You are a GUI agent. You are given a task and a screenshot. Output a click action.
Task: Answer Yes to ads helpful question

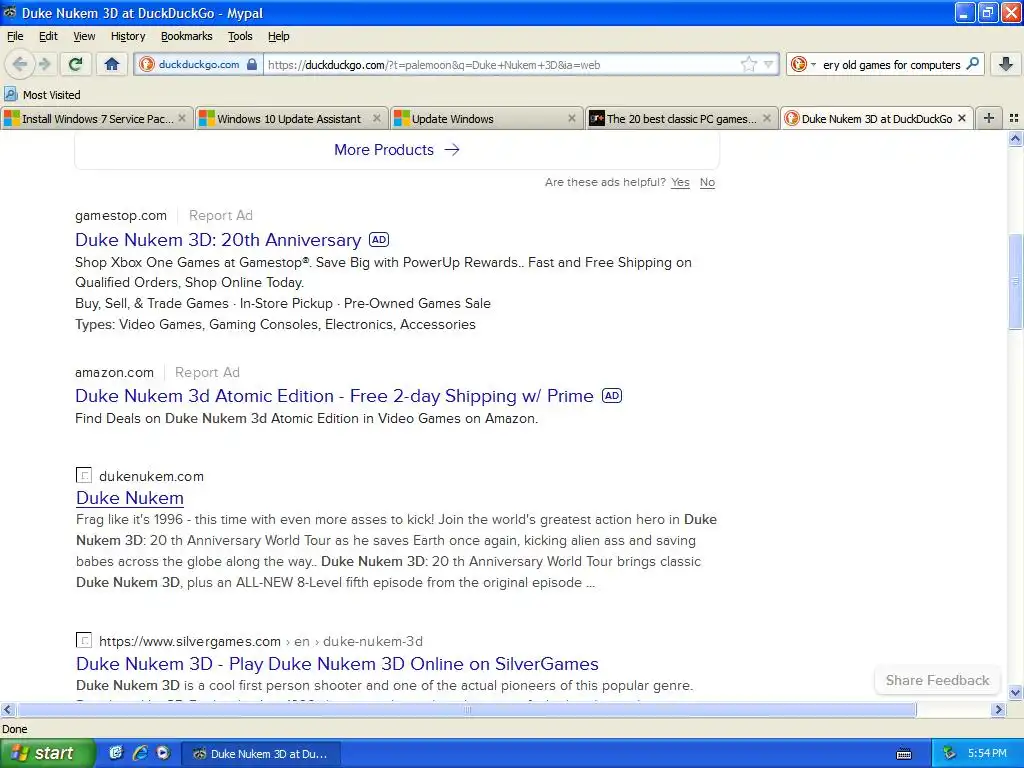click(x=680, y=182)
